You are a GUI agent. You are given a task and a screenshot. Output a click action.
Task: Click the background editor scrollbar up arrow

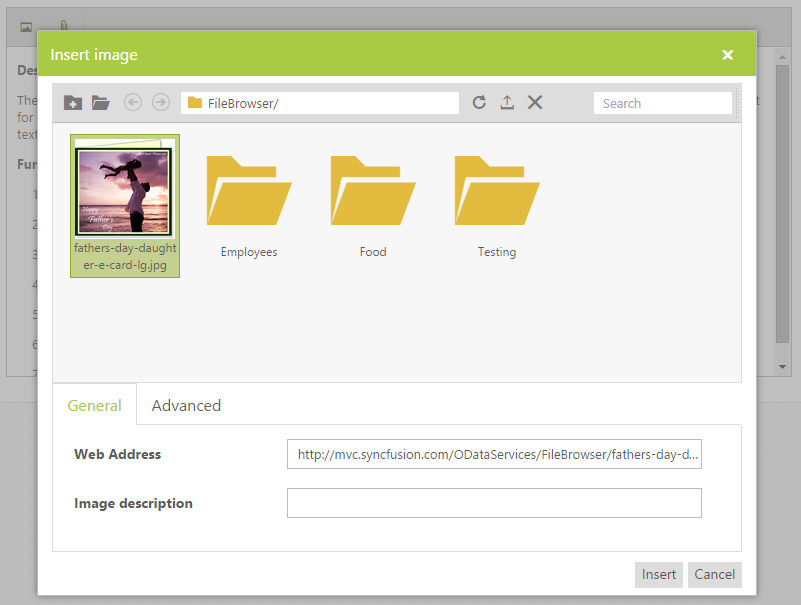782,56
